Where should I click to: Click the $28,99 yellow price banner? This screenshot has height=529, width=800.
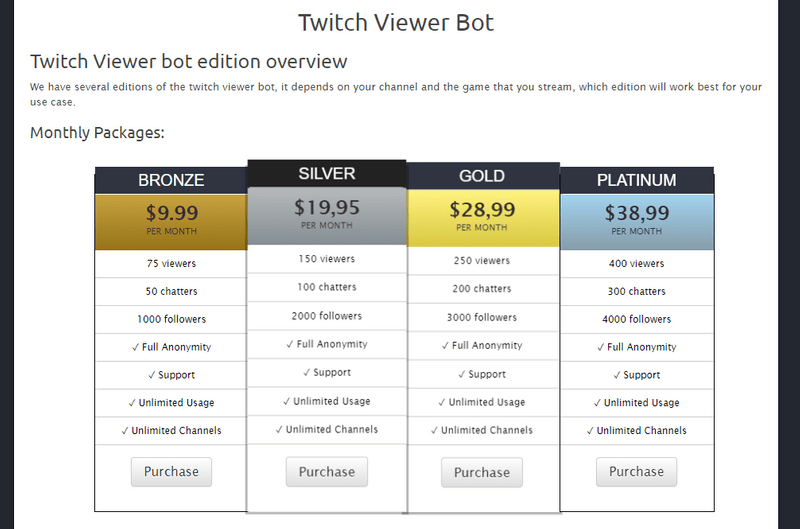tap(483, 218)
